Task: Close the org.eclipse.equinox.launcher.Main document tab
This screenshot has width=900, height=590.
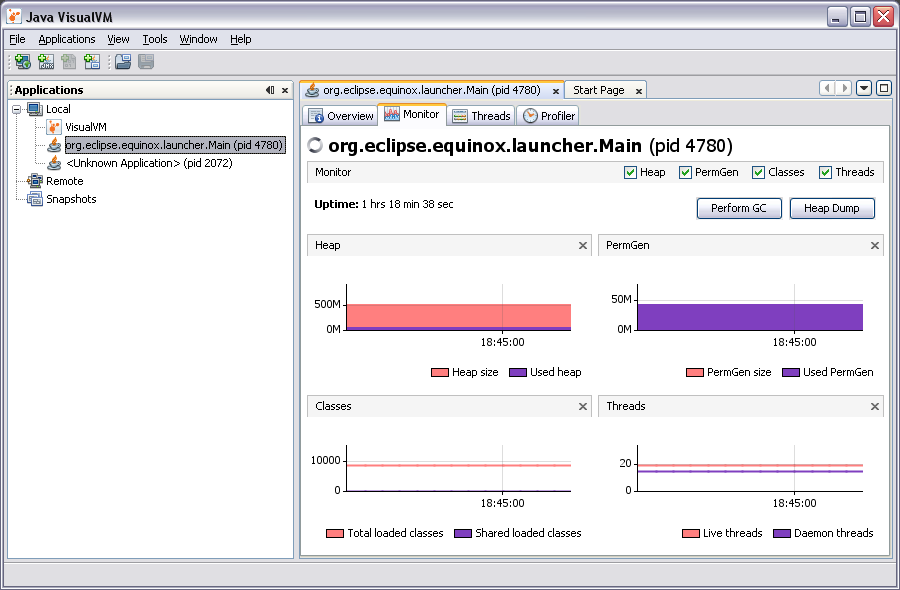Action: click(x=556, y=91)
